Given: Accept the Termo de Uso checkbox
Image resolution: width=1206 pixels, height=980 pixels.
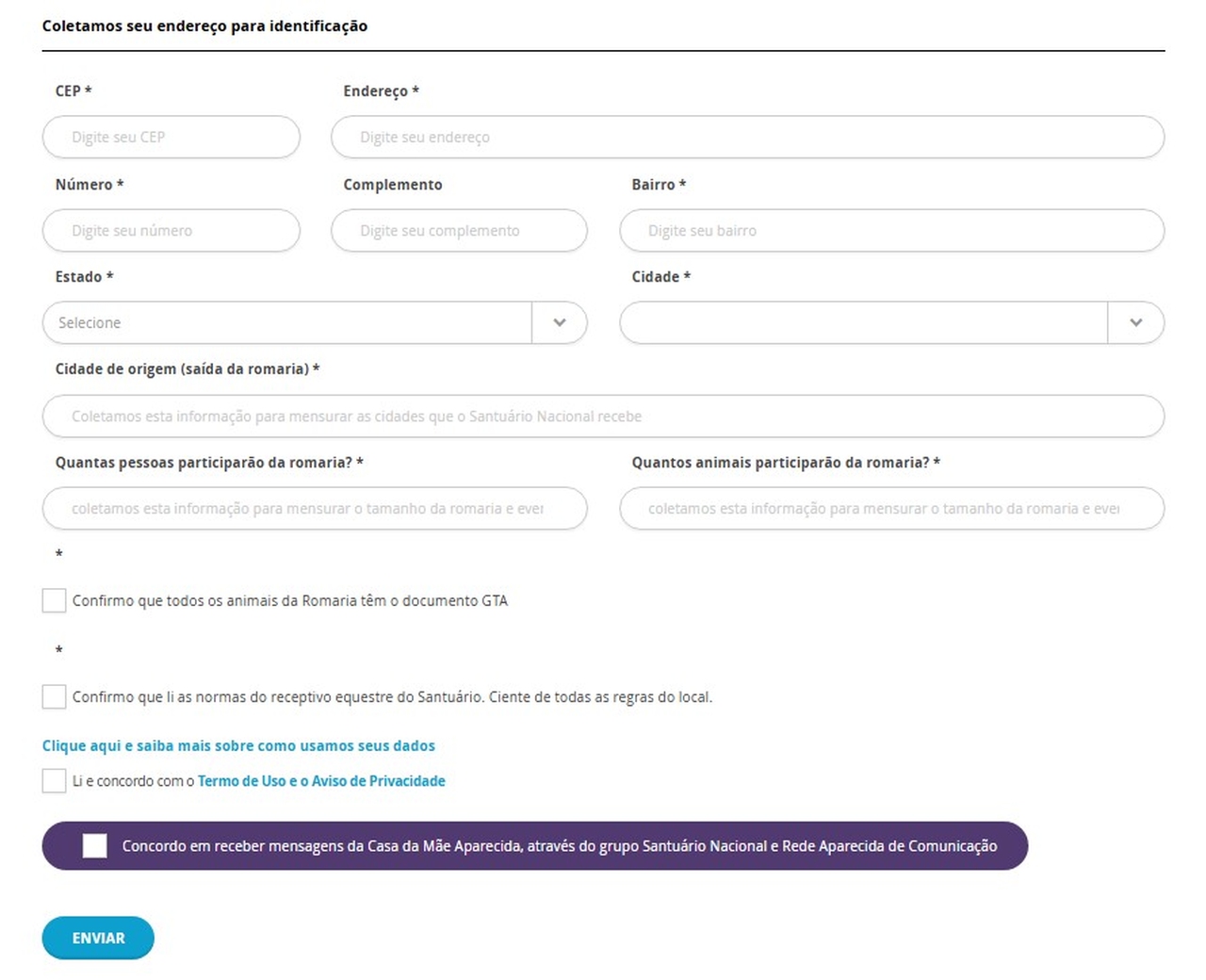Looking at the screenshot, I should click(x=55, y=781).
